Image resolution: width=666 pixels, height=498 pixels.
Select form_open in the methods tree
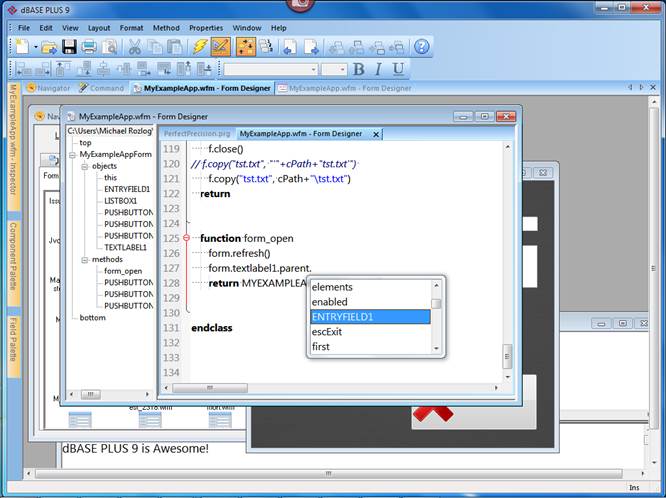(123, 270)
